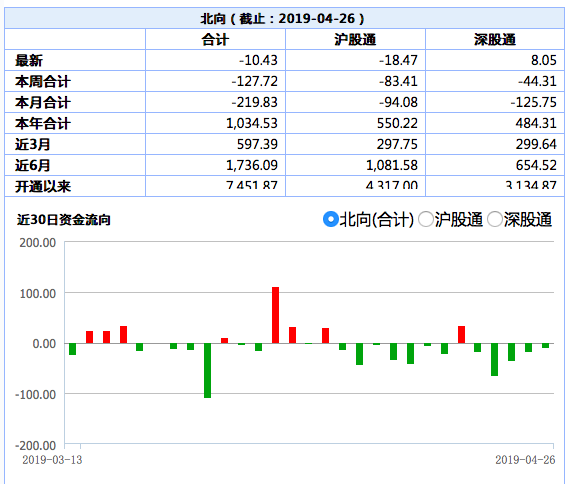Click the 深股通 table column header

click(495, 39)
